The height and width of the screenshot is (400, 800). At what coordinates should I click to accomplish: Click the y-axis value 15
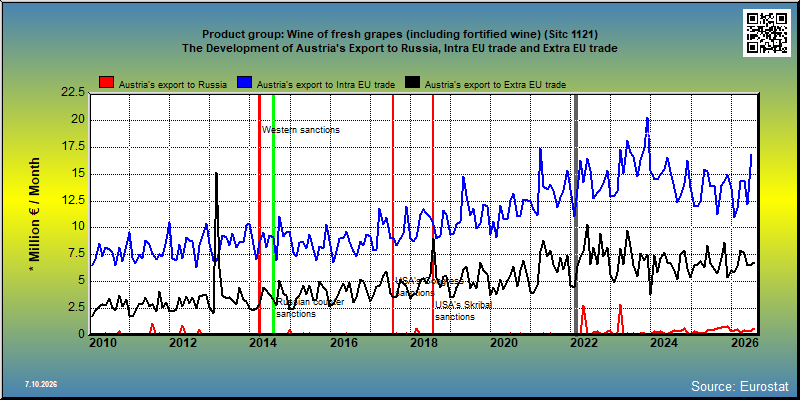[79, 174]
